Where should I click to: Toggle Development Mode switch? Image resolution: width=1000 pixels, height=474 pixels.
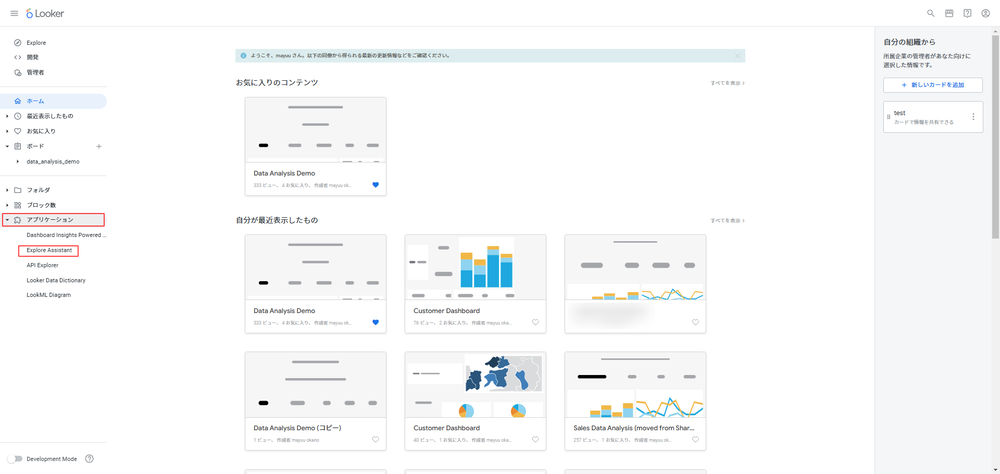tap(14, 459)
